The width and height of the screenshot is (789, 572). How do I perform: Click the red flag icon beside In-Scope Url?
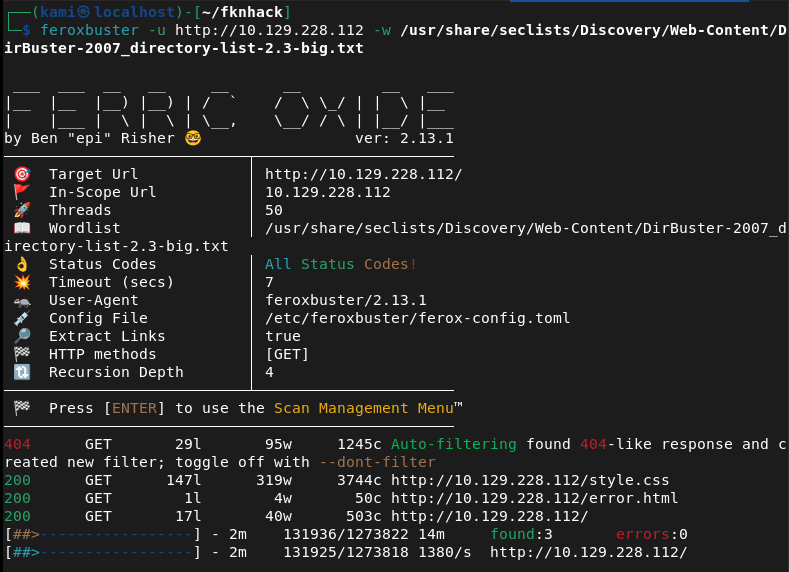point(22,192)
